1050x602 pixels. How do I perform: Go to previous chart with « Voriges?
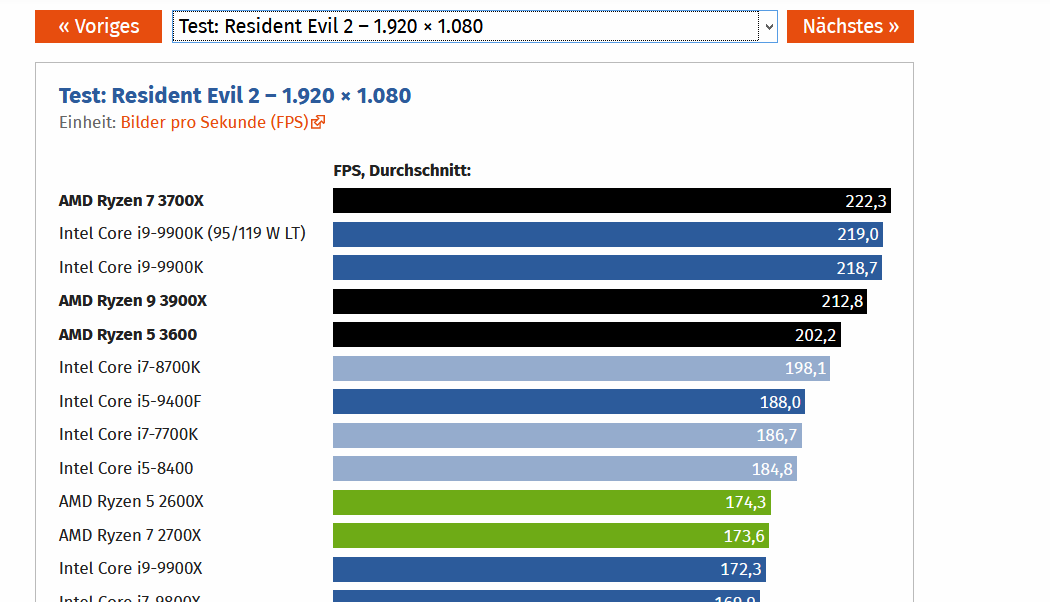point(98,26)
